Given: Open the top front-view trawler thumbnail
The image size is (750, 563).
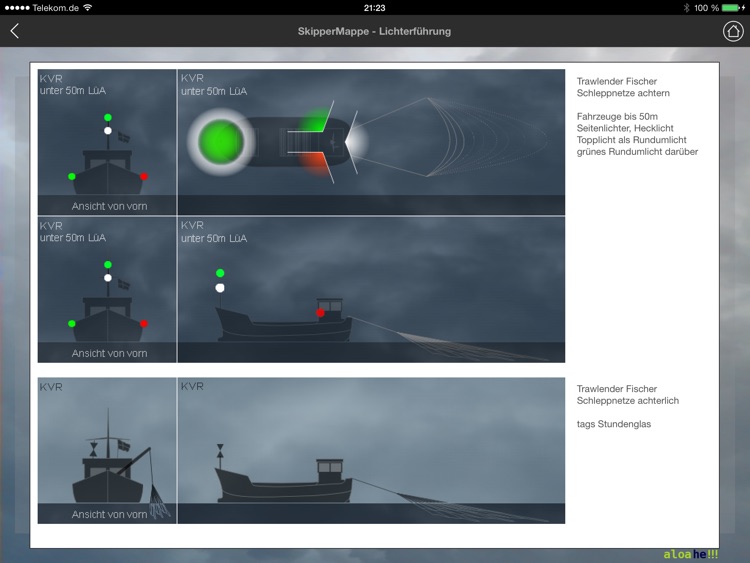Looking at the screenshot, I should click(107, 142).
